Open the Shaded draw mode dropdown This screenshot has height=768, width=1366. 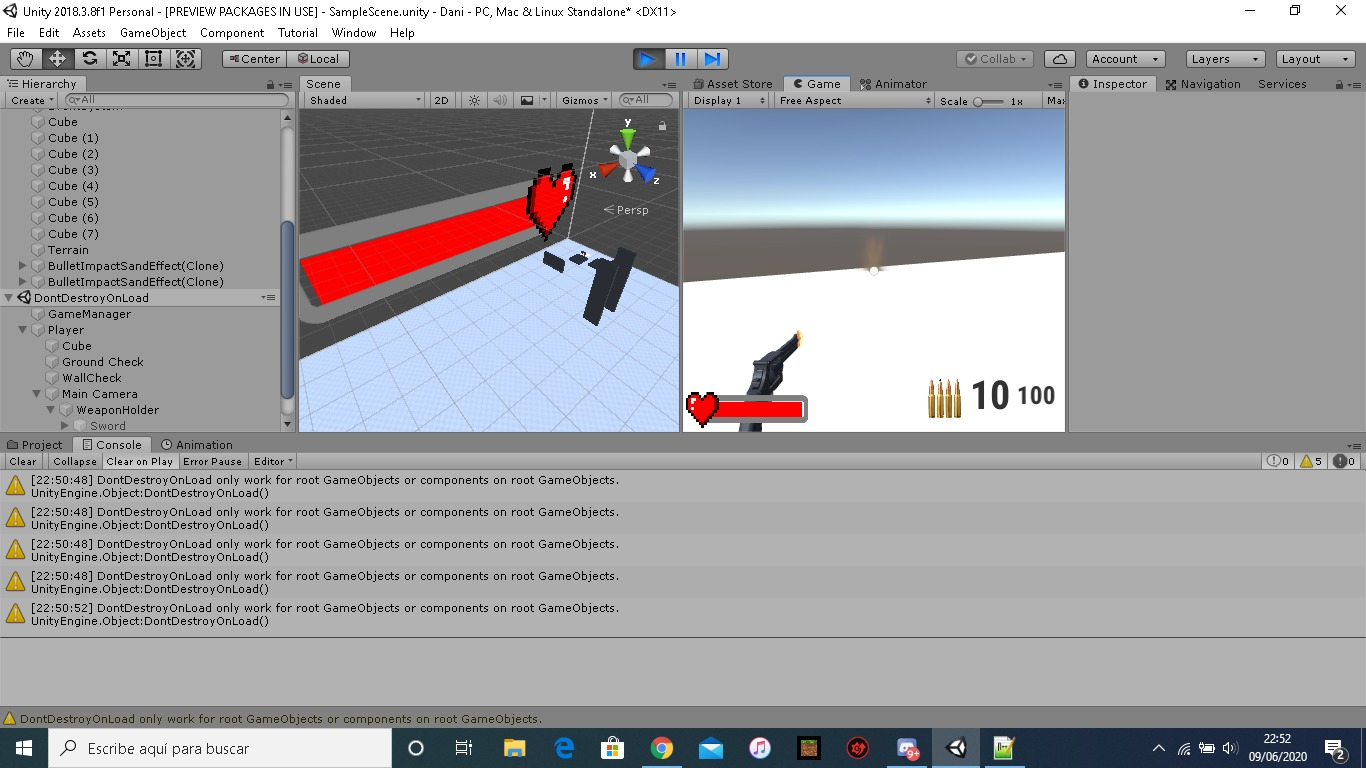pyautogui.click(x=364, y=100)
